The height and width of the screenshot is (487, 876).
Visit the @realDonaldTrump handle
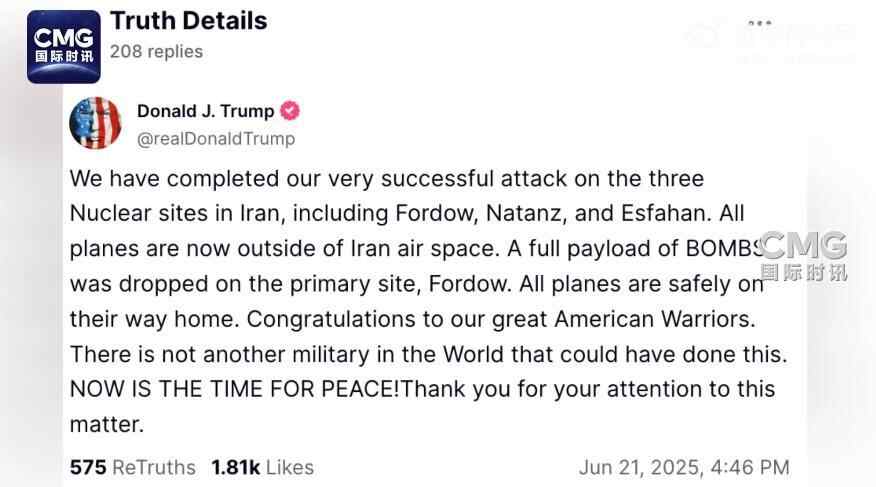pyautogui.click(x=216, y=138)
